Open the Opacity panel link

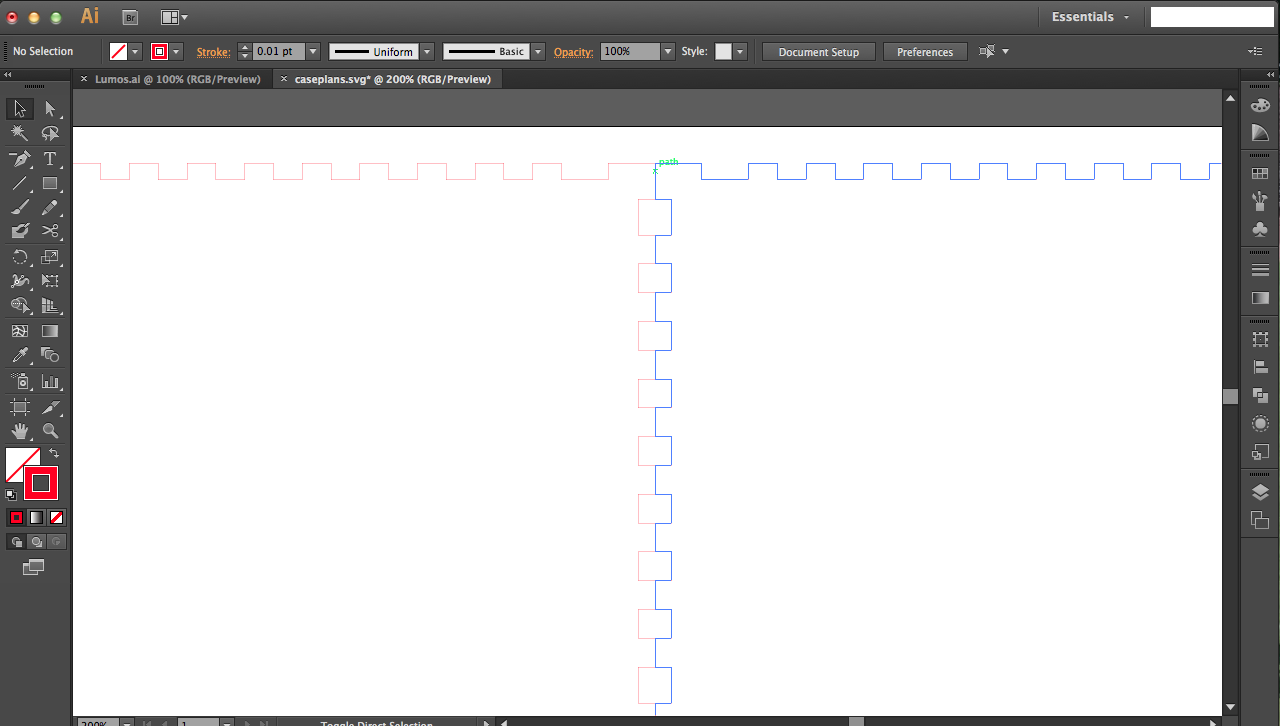pos(573,52)
